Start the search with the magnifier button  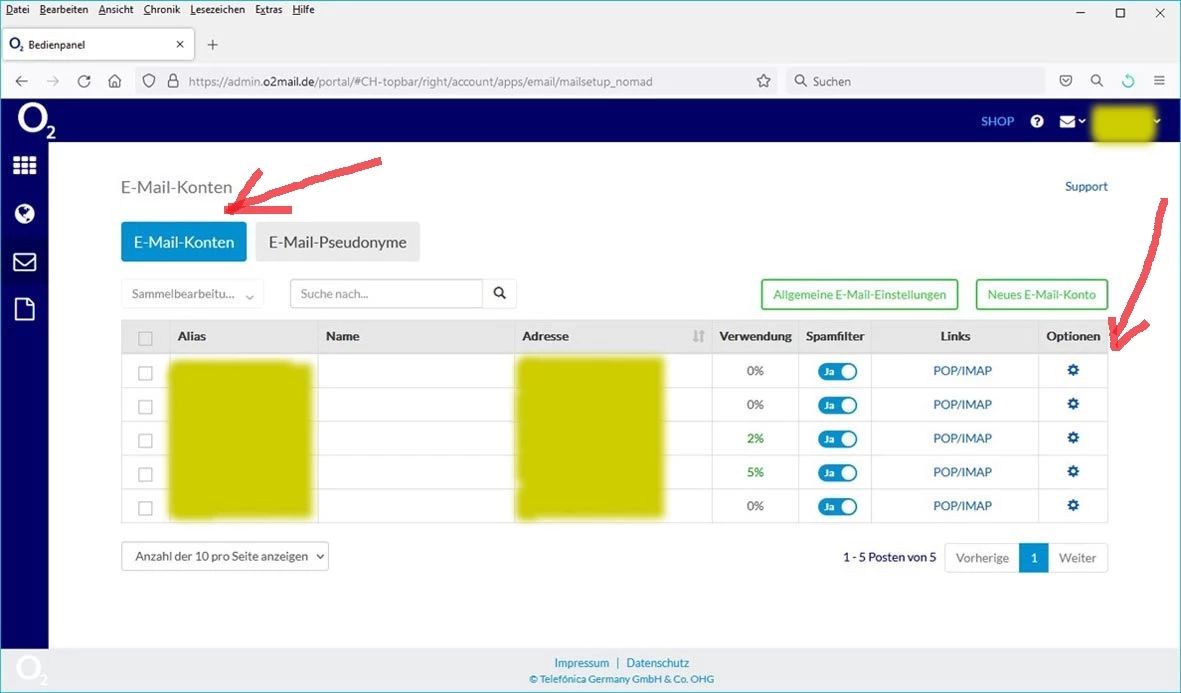(x=499, y=294)
